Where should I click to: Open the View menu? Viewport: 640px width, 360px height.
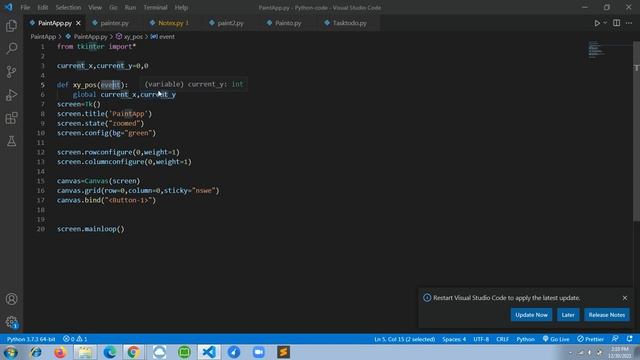[95, 7]
